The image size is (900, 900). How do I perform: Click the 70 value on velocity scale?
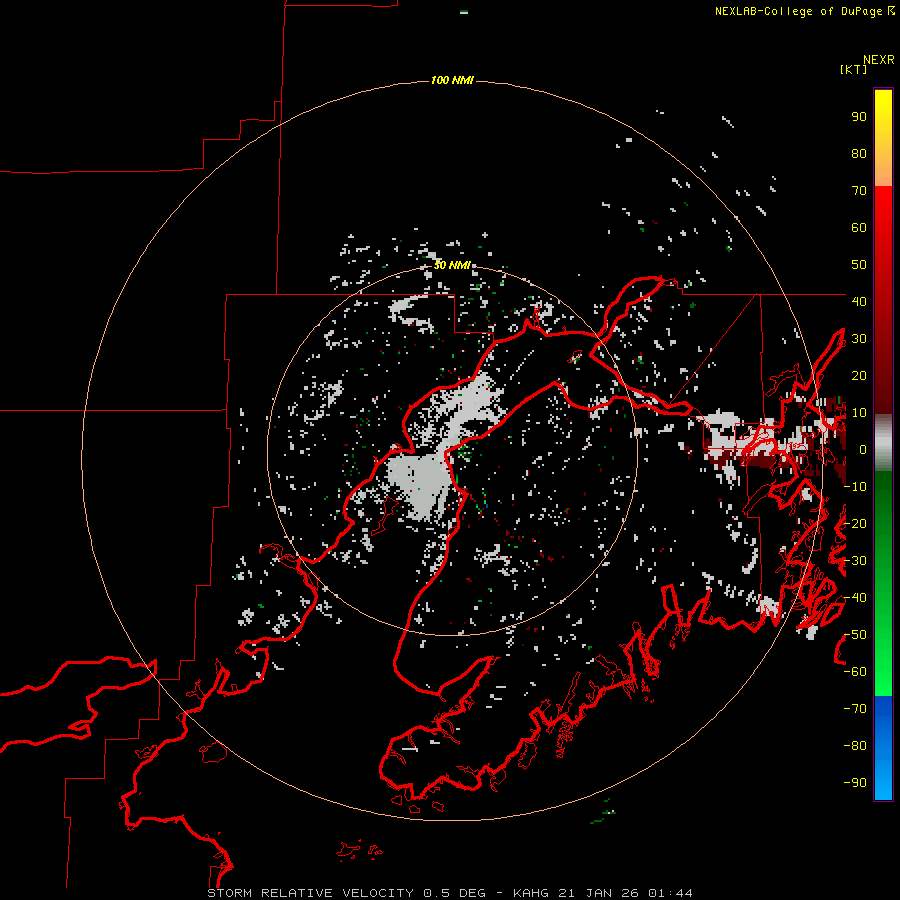pos(859,191)
